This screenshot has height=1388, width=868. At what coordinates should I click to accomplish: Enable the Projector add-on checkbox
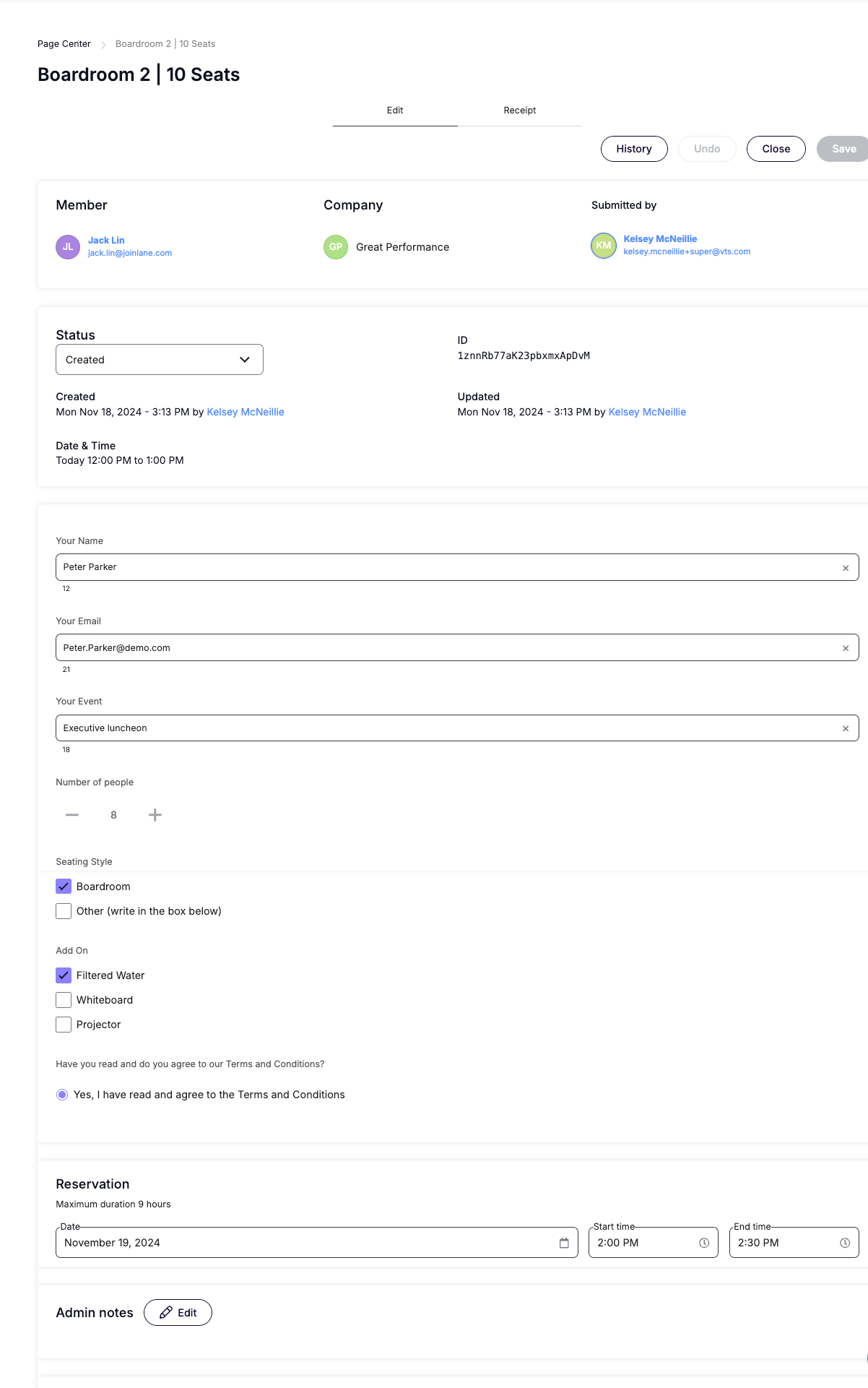(x=64, y=1025)
